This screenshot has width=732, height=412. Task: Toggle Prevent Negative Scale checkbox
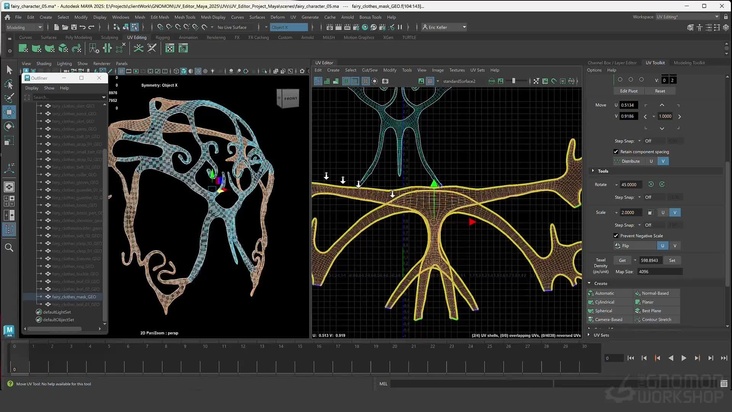coord(616,236)
